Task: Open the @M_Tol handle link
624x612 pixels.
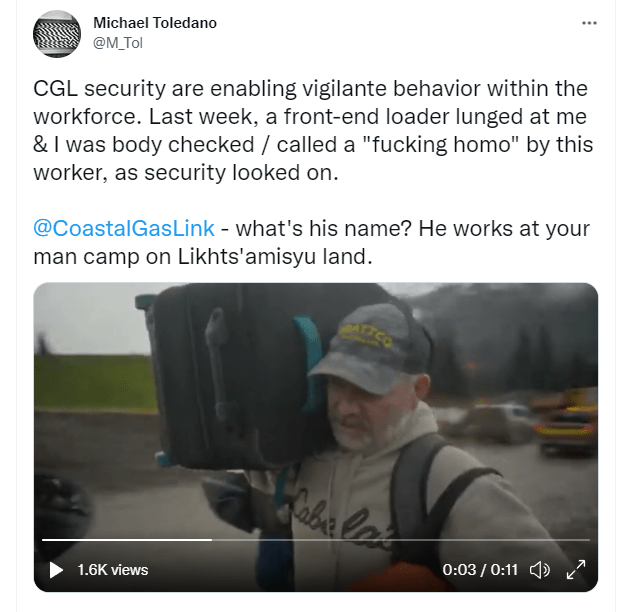Action: click(118, 43)
